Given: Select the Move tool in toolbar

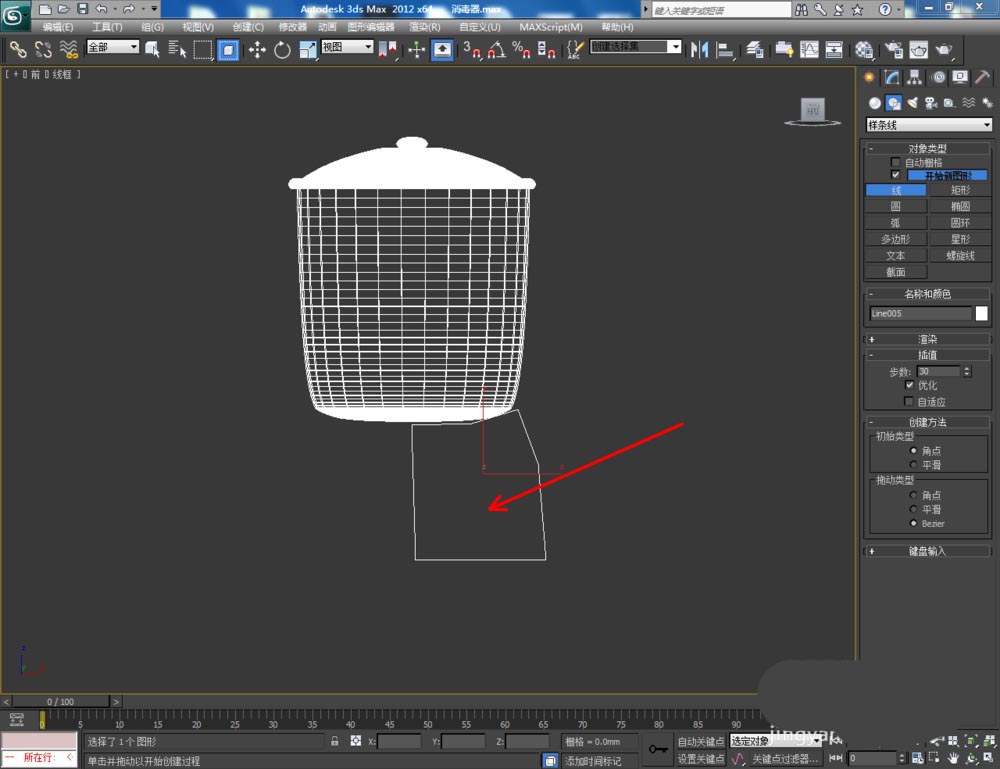Looking at the screenshot, I should (x=257, y=49).
